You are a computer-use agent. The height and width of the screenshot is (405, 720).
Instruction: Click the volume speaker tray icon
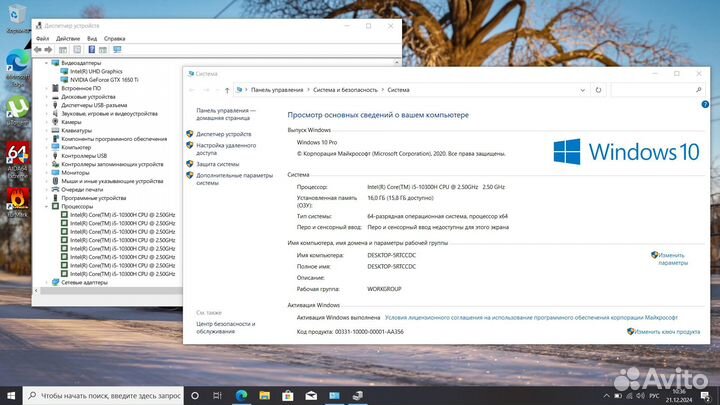click(x=641, y=395)
